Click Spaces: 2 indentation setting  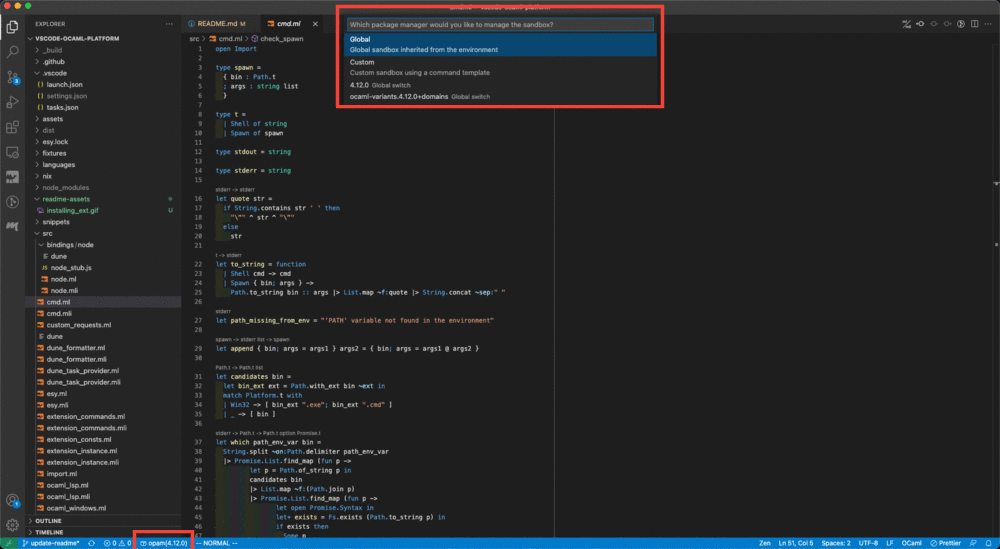[835, 543]
